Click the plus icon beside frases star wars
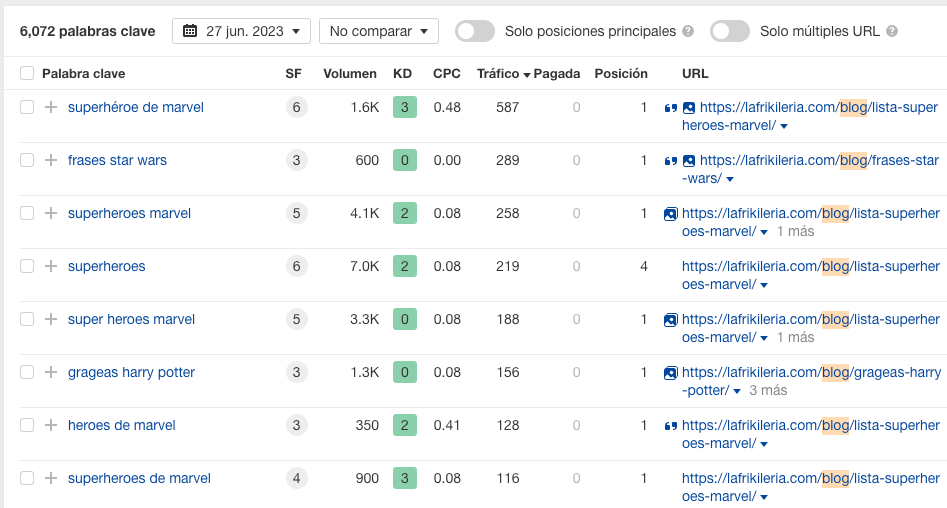The image size is (947, 508). point(51,160)
